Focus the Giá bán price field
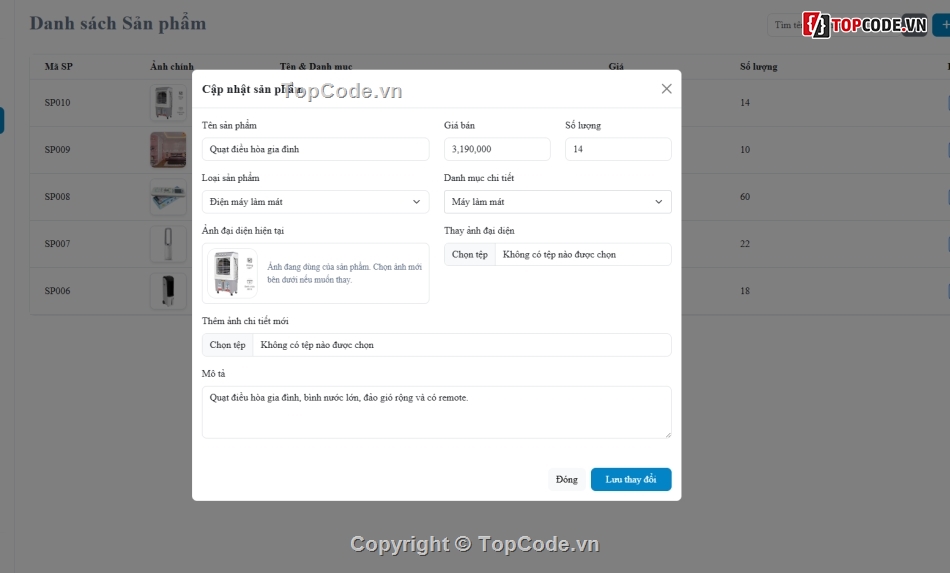Screen dimensions: 950x573 click(497, 149)
